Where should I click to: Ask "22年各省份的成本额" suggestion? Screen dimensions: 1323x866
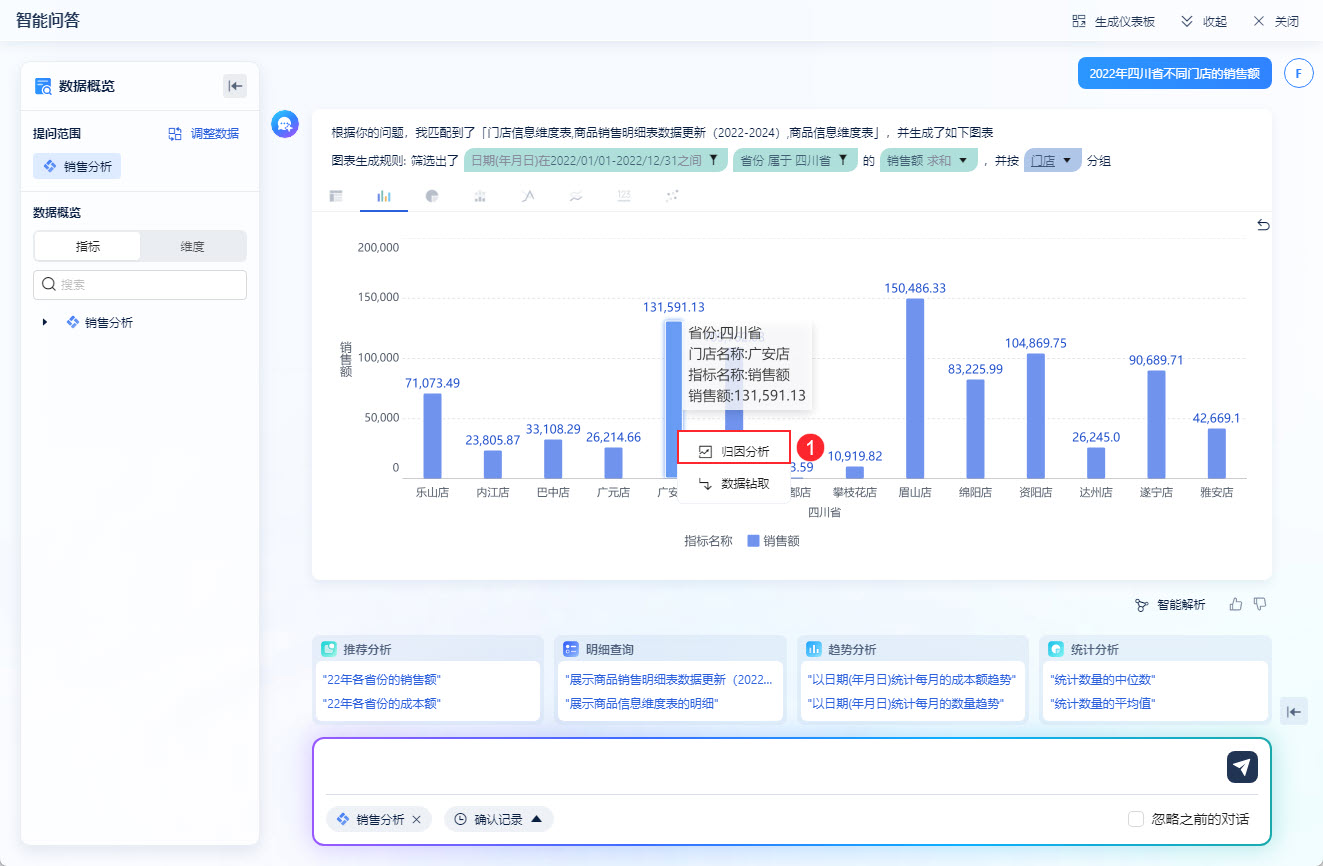click(381, 703)
